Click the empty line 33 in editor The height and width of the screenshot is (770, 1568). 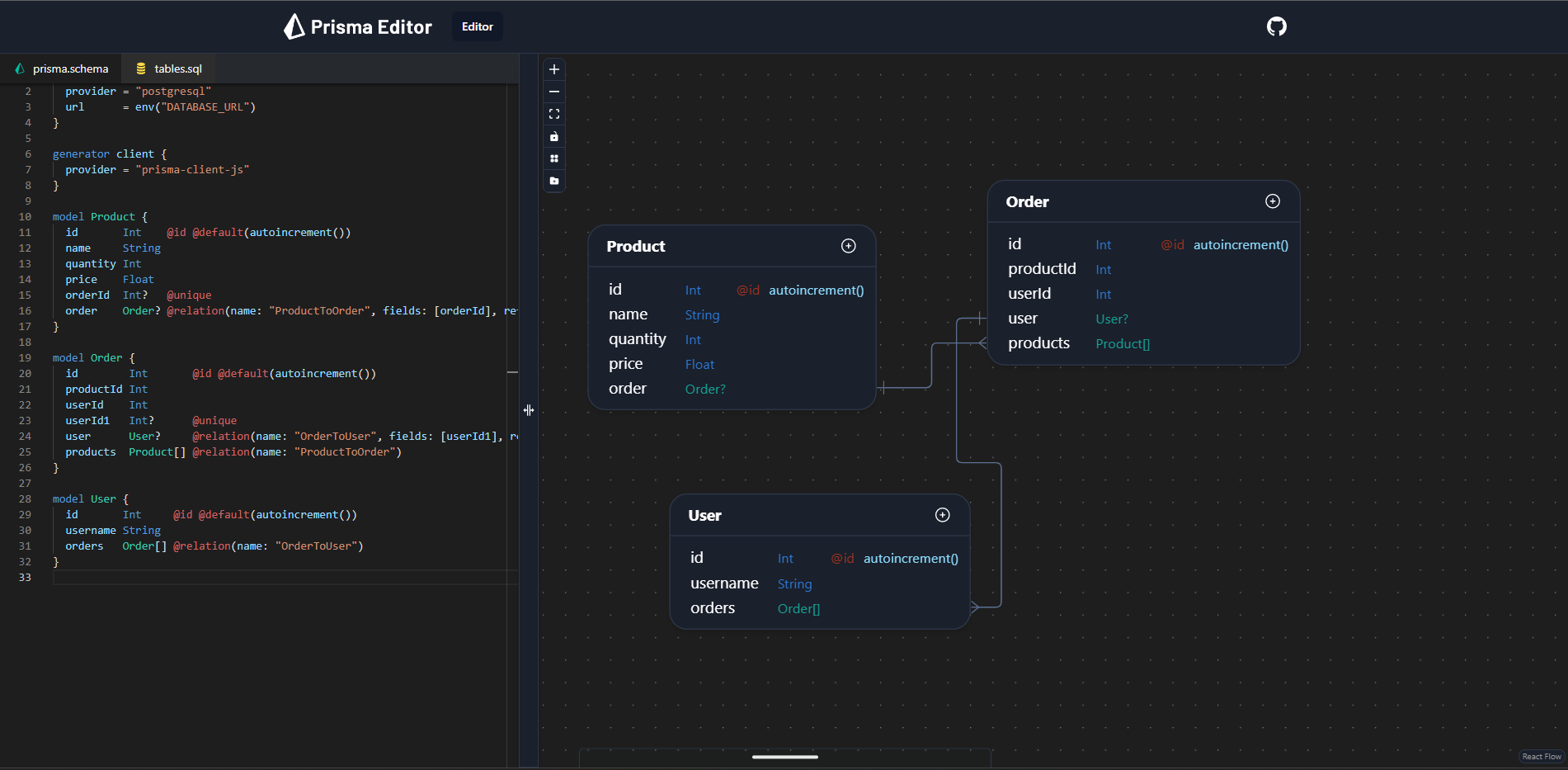(x=285, y=578)
